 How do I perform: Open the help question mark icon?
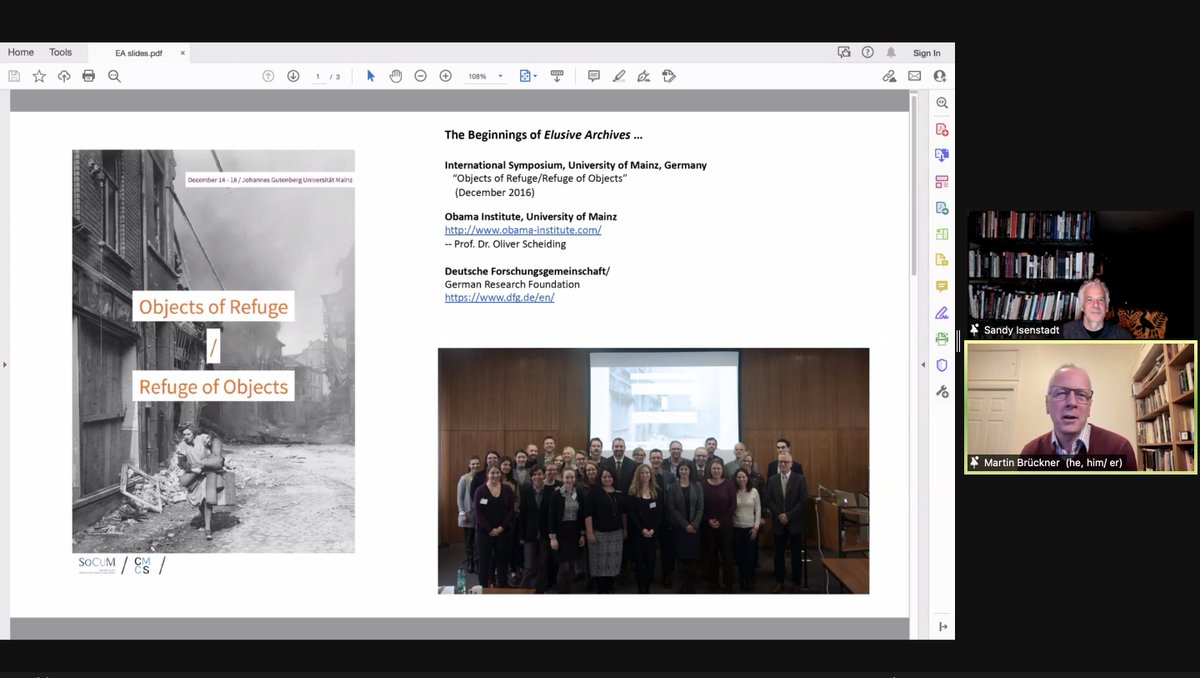867,52
